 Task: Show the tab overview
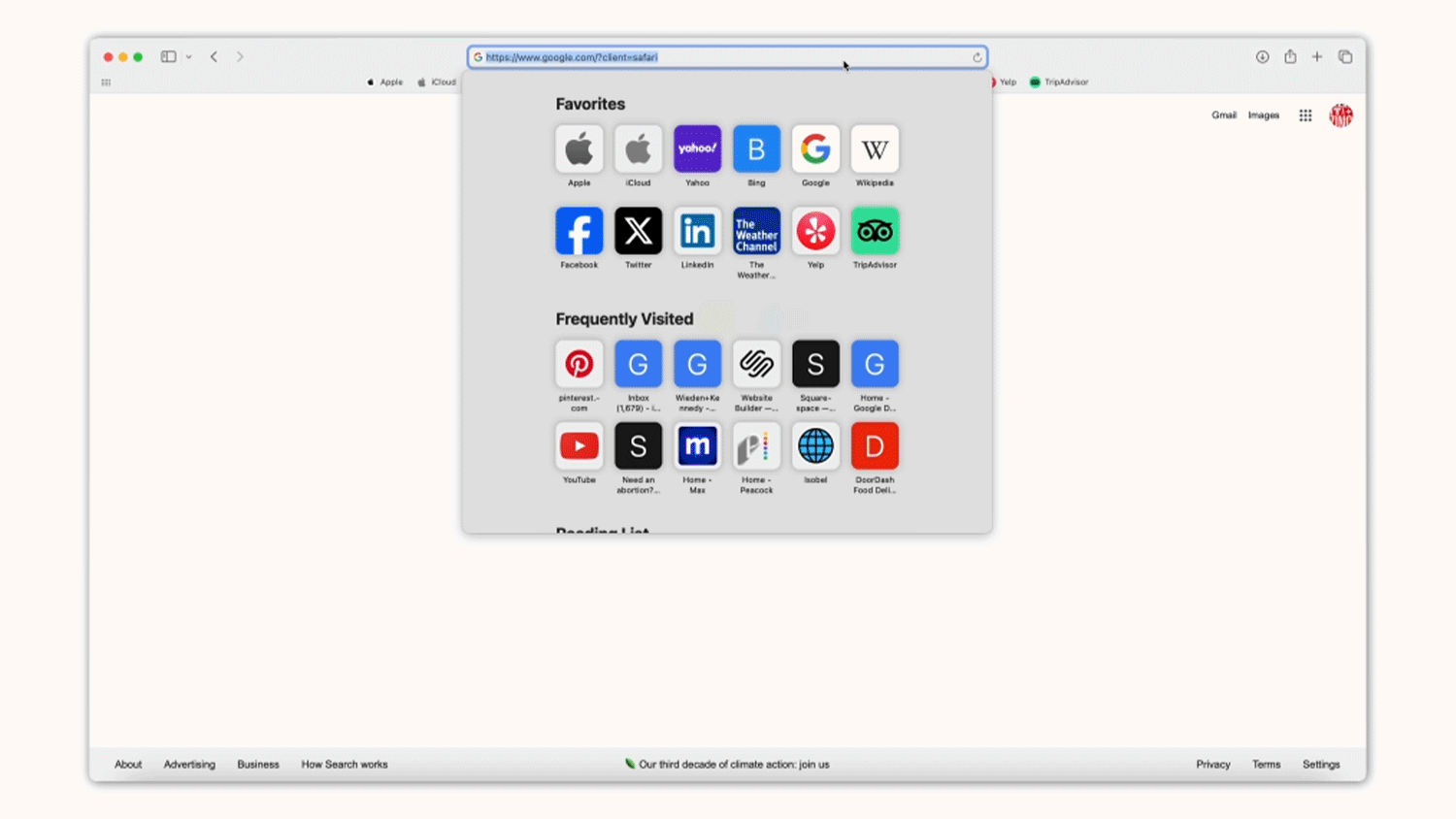[1345, 57]
